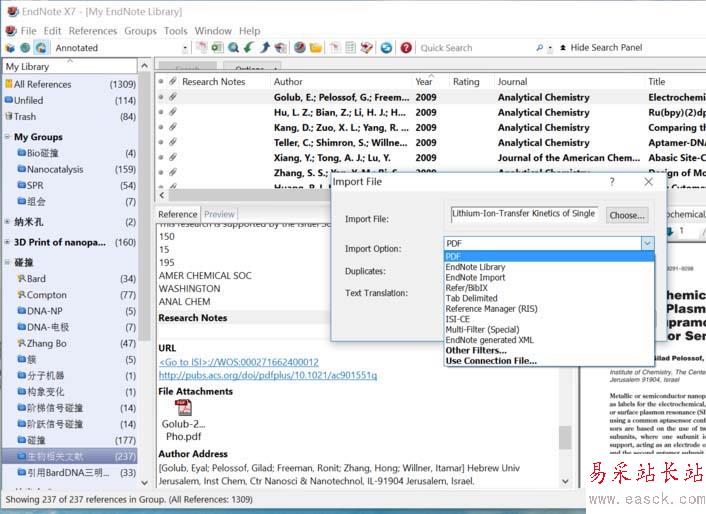Click the Online Search magnifier icon
The image size is (706, 514).
[x=233, y=47]
